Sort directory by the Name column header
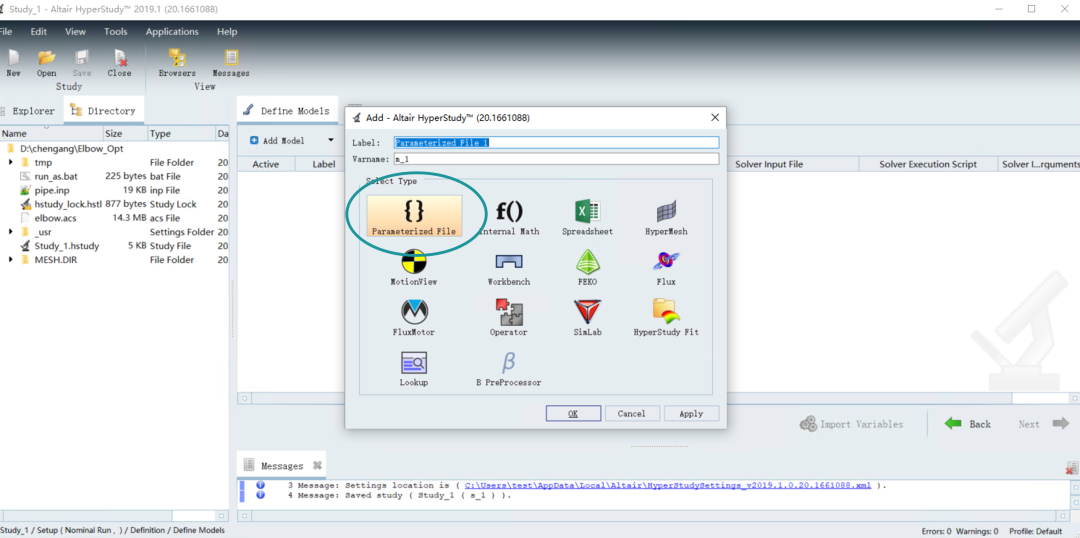 [x=52, y=134]
